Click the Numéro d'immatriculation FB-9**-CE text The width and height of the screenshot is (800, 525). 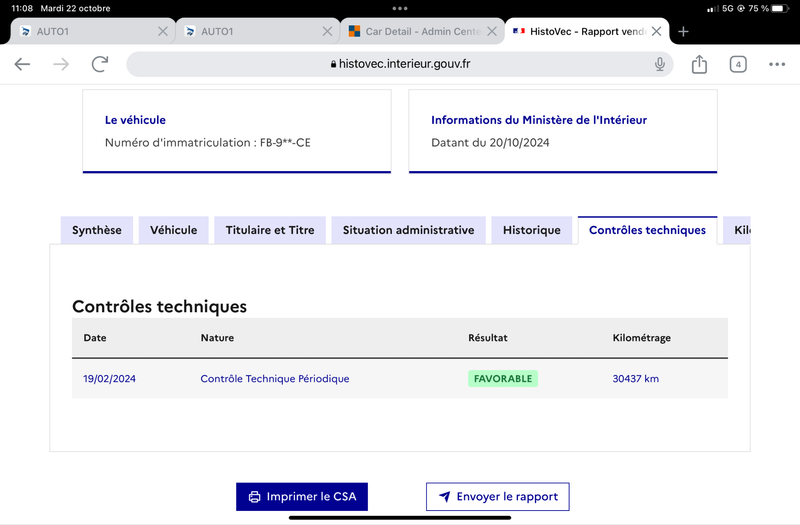click(208, 142)
